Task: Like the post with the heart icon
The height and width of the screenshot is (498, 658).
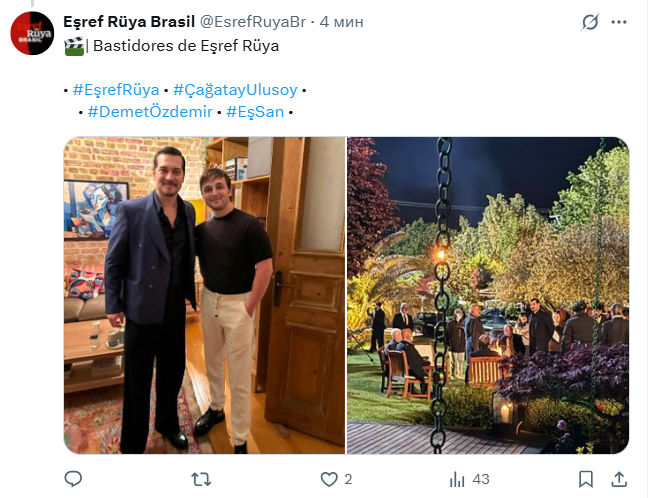Action: coord(328,479)
